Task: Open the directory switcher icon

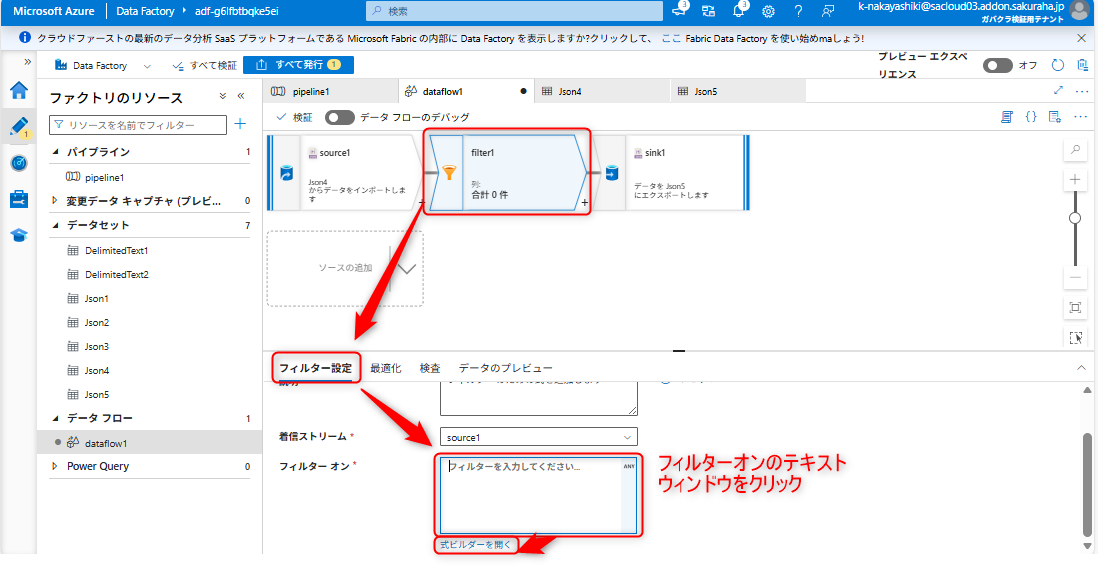Action: [x=709, y=11]
